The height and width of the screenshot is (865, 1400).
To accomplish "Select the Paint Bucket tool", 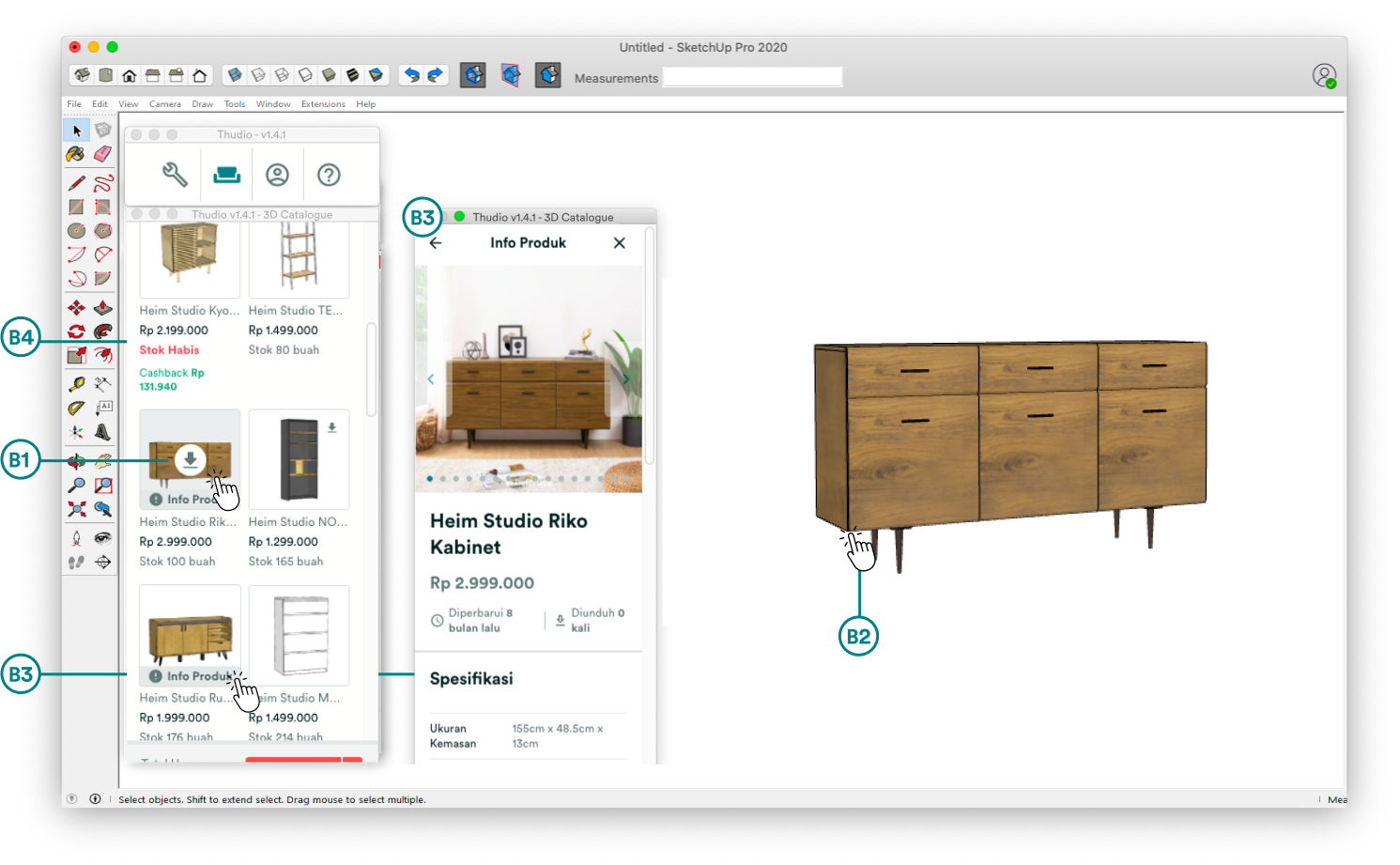I will [x=76, y=154].
